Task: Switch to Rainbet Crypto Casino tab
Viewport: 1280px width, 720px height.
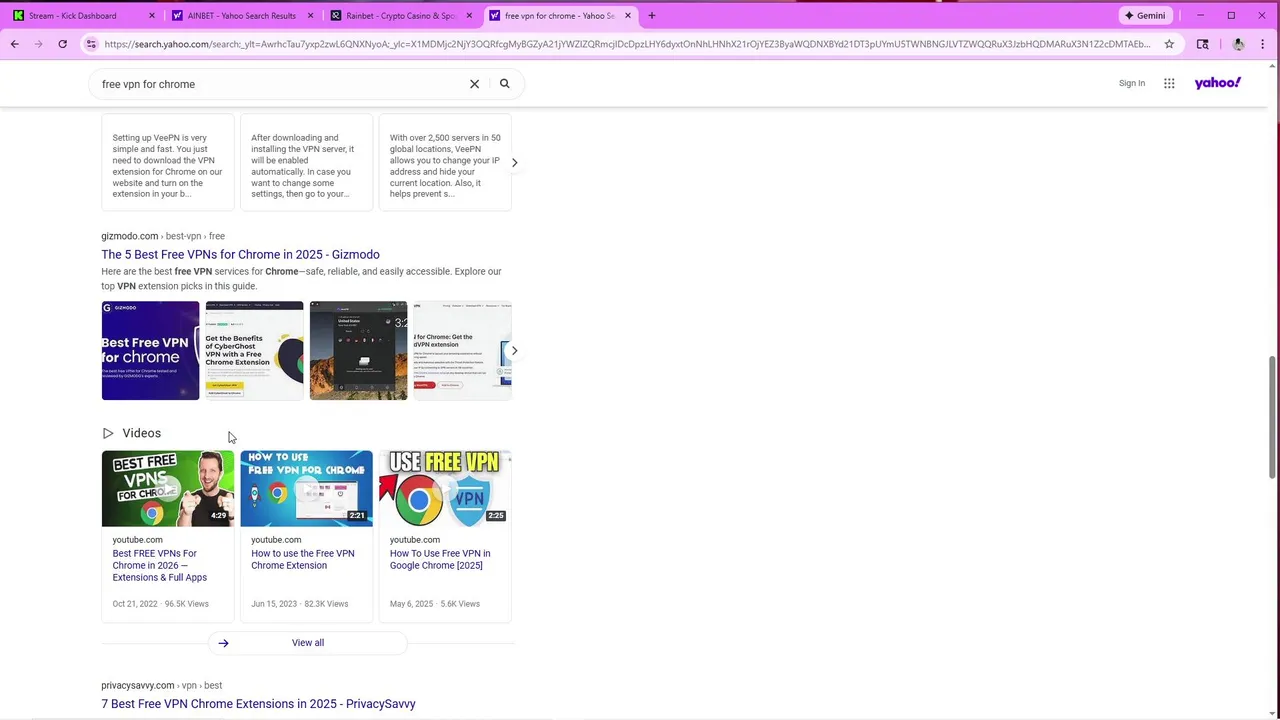Action: click(400, 16)
